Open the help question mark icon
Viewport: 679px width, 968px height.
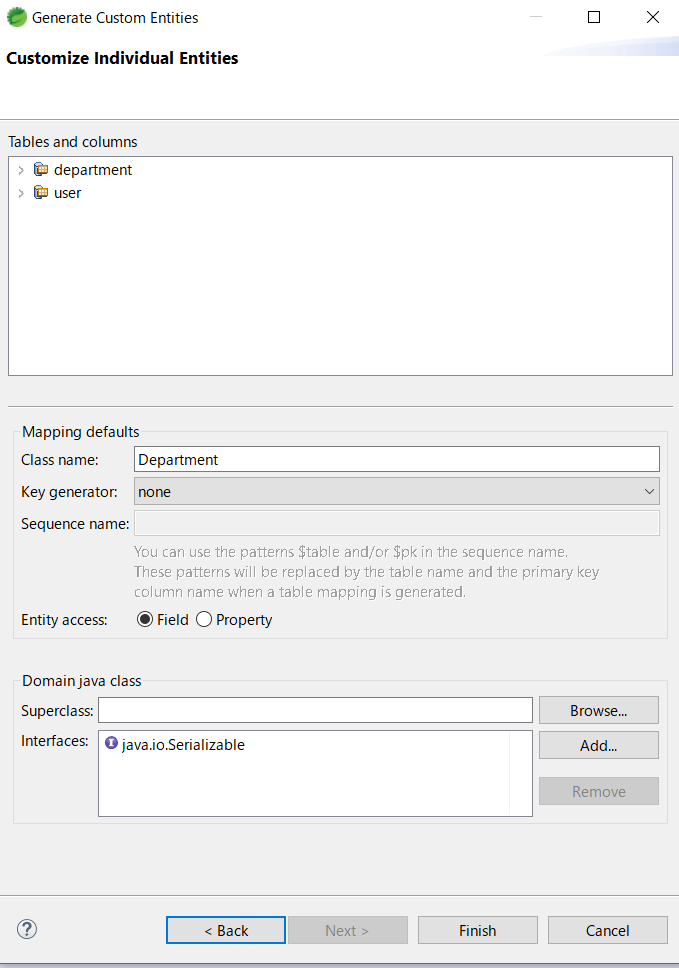click(x=27, y=929)
